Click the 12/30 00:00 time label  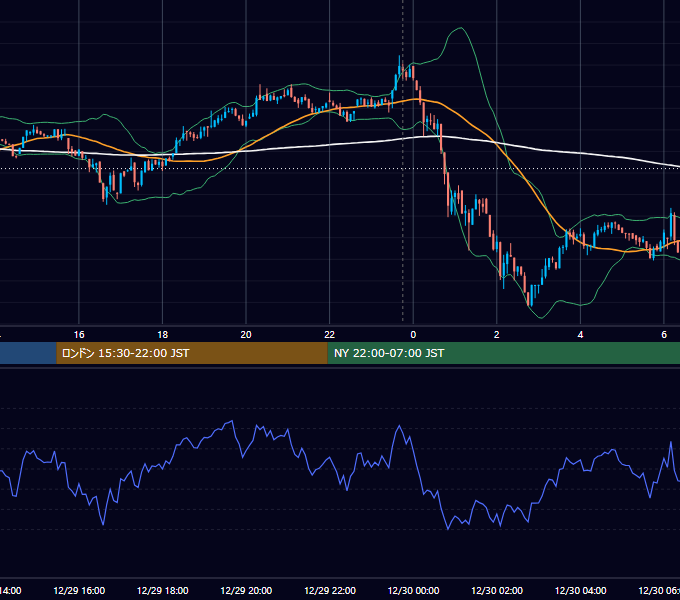(x=413, y=590)
